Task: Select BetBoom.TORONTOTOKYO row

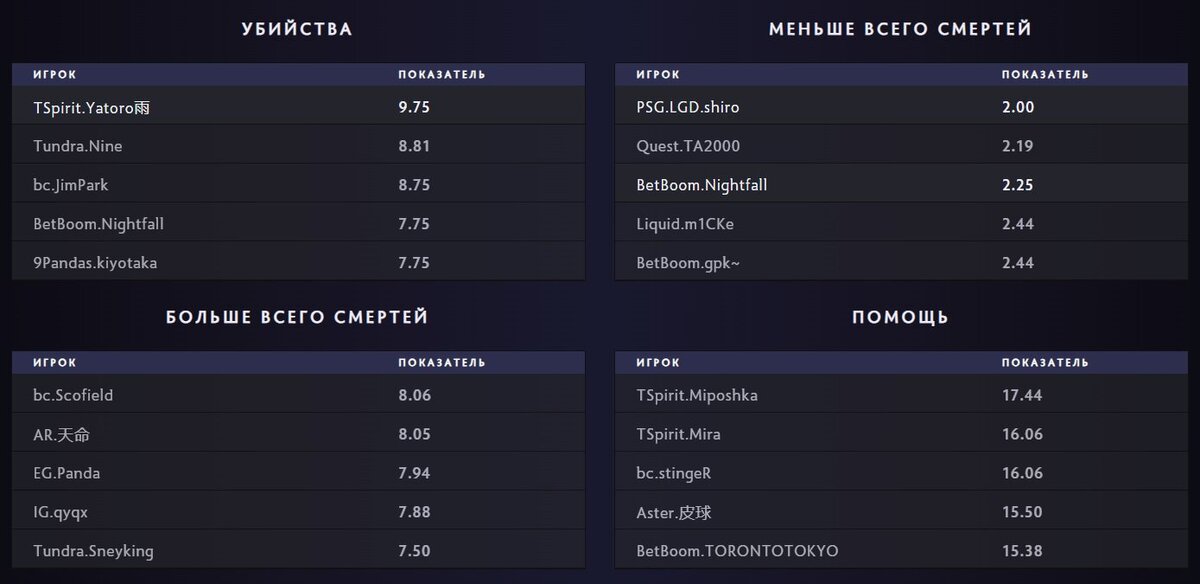Action: [900, 551]
